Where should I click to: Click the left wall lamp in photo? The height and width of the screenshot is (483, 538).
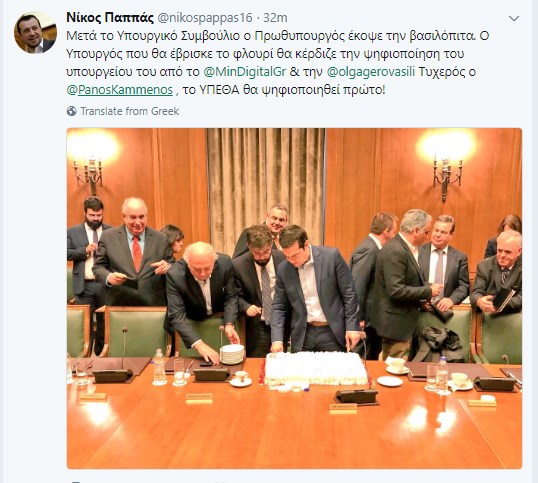tap(90, 172)
